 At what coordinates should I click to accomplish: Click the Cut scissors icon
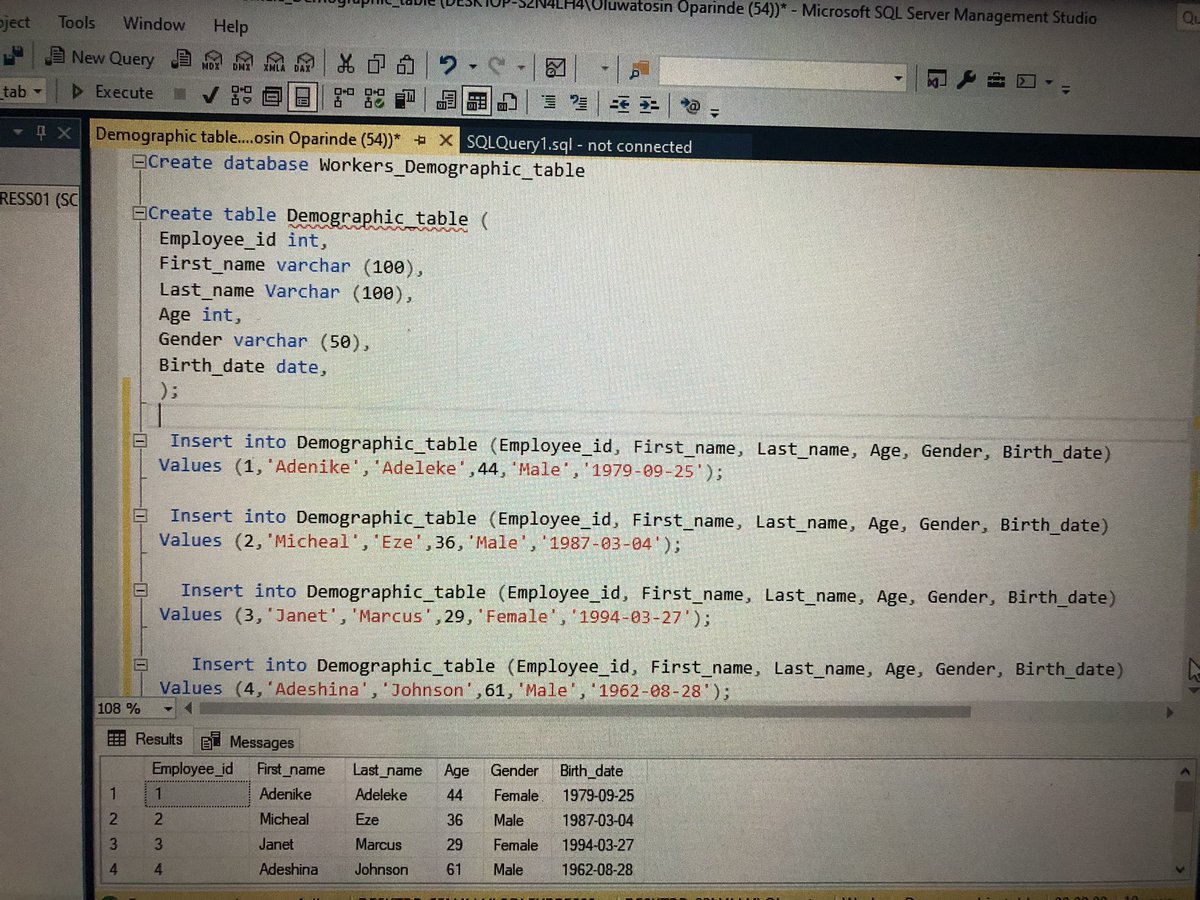pyautogui.click(x=346, y=62)
